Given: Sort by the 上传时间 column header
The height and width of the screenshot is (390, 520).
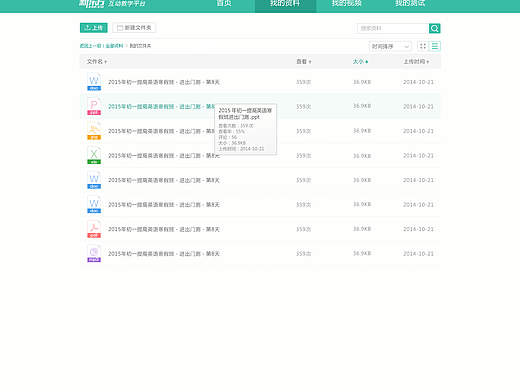Looking at the screenshot, I should point(416,62).
